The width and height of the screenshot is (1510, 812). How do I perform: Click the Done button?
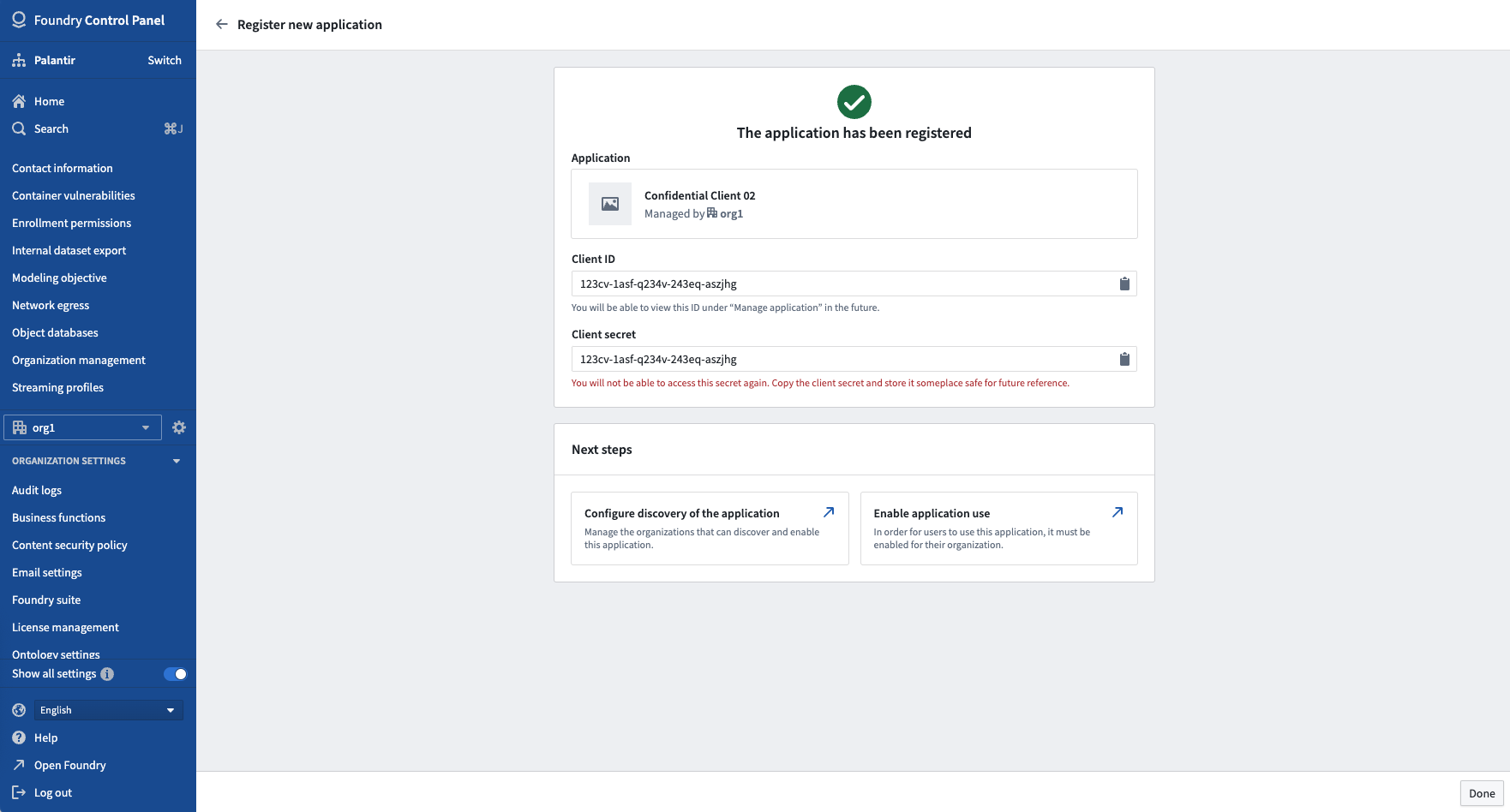pos(1482,793)
